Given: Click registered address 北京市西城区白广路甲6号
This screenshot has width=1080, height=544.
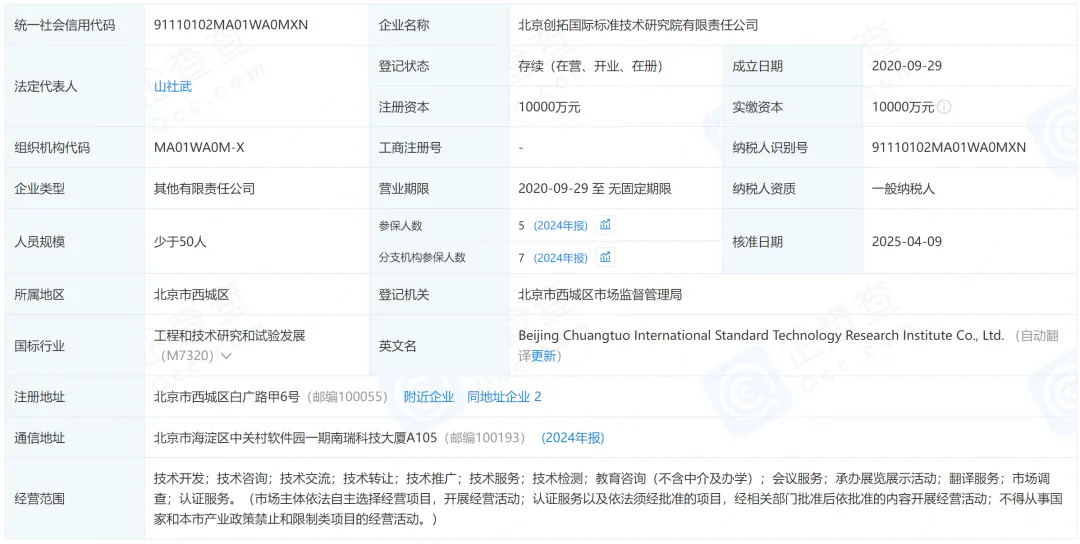Looking at the screenshot, I should coord(227,397).
